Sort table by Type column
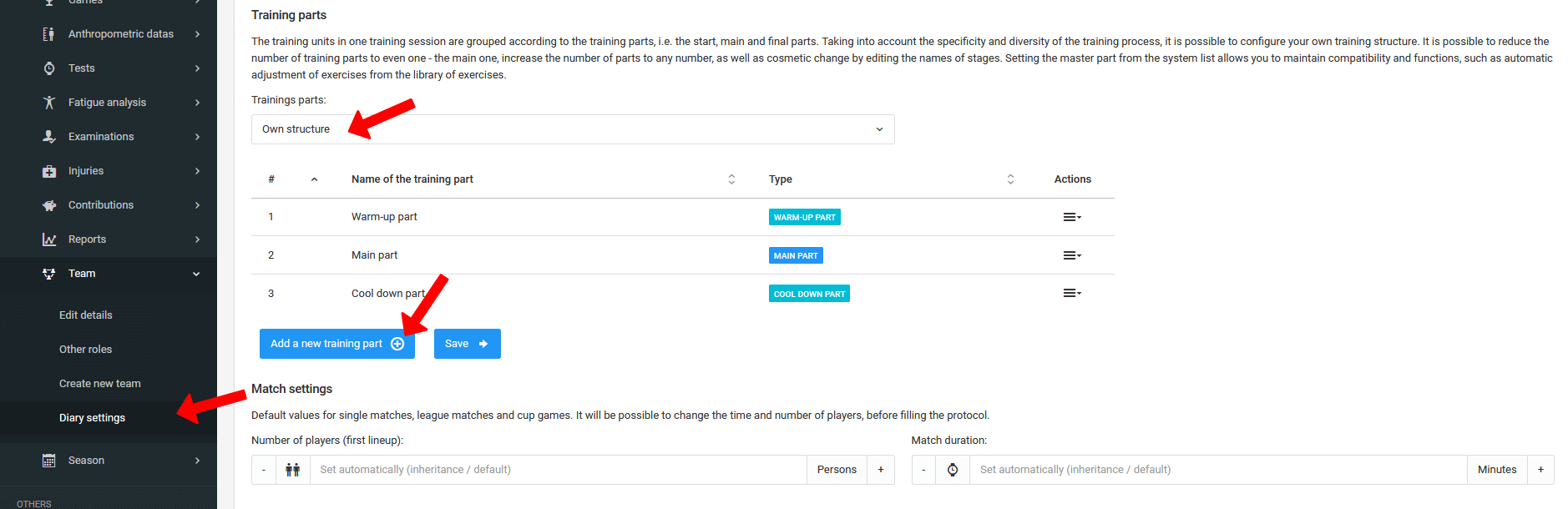The image size is (1568, 509). 1010,179
